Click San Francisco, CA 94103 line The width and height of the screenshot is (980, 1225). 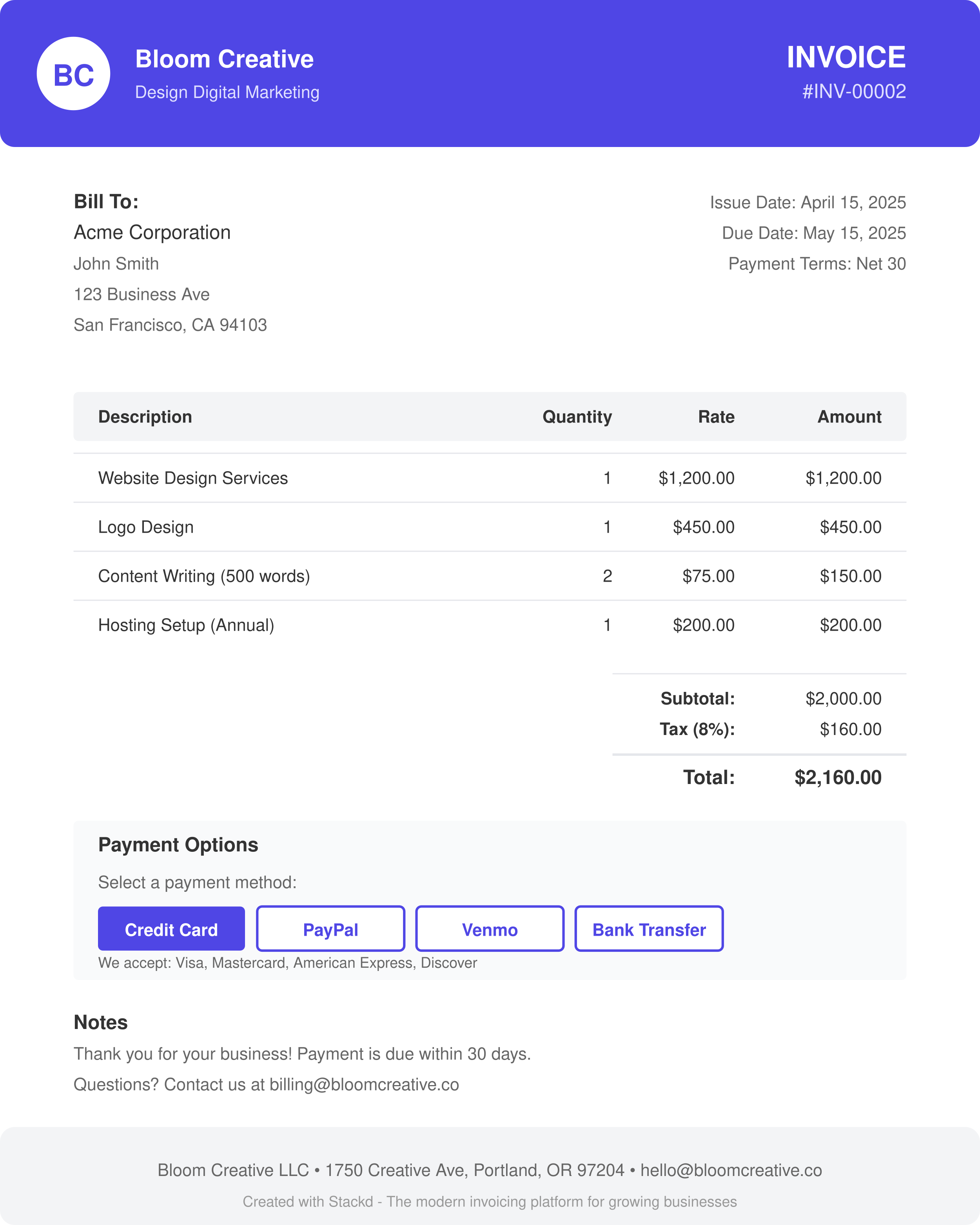(x=171, y=325)
